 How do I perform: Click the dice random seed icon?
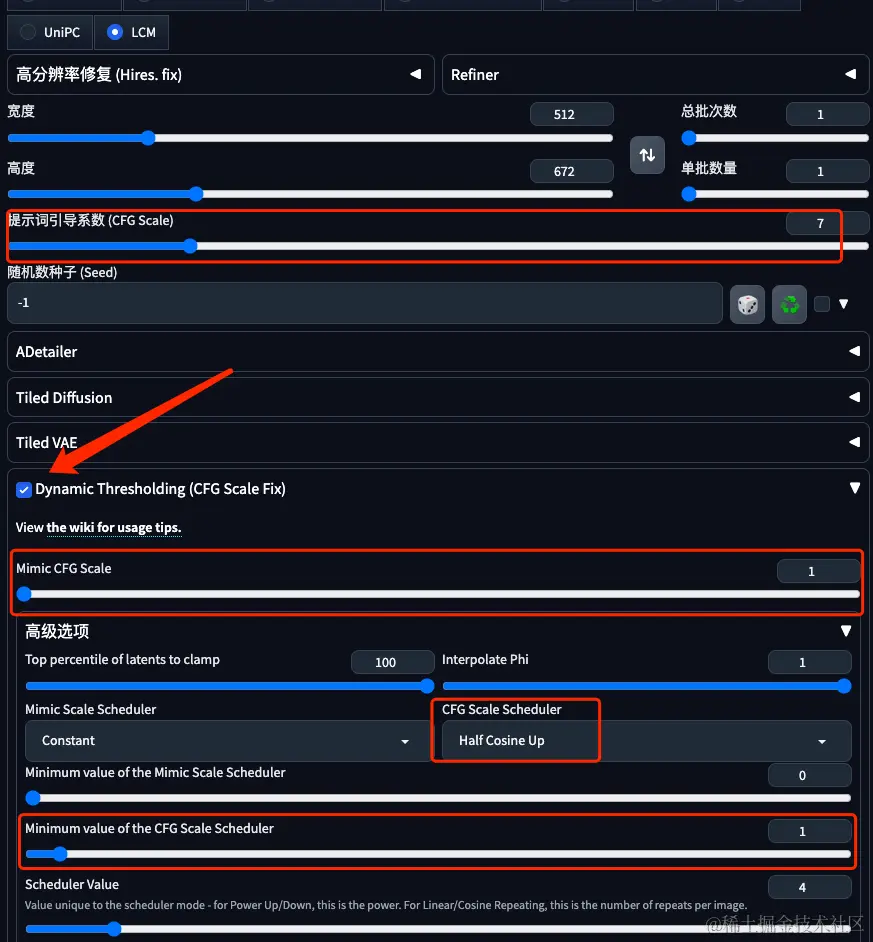(x=747, y=305)
